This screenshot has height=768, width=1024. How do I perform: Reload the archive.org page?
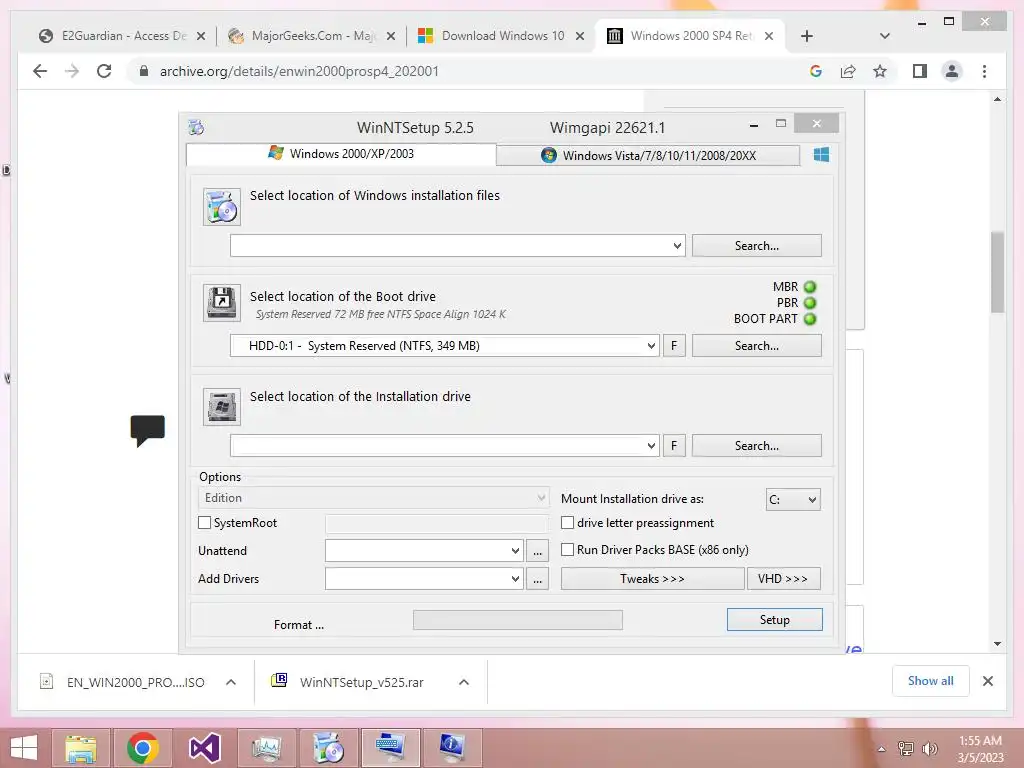point(104,71)
